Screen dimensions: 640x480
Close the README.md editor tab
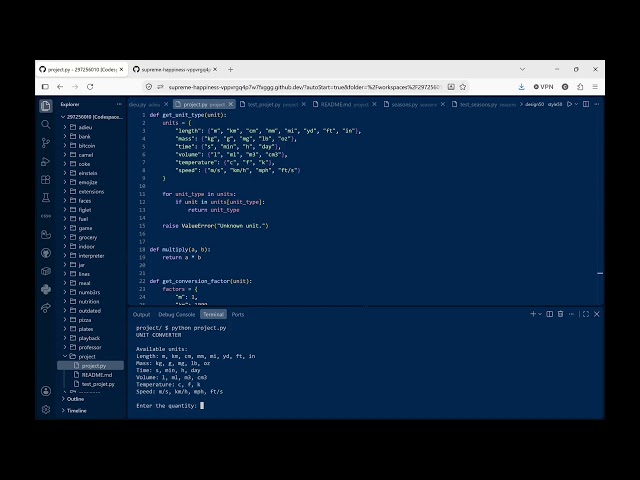(x=375, y=104)
